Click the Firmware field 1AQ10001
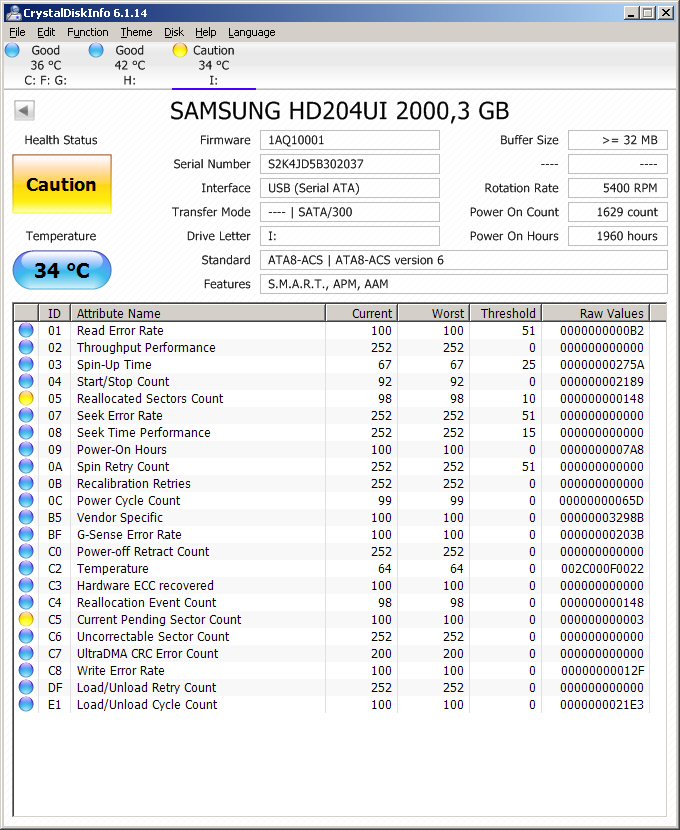680x830 pixels. 350,140
